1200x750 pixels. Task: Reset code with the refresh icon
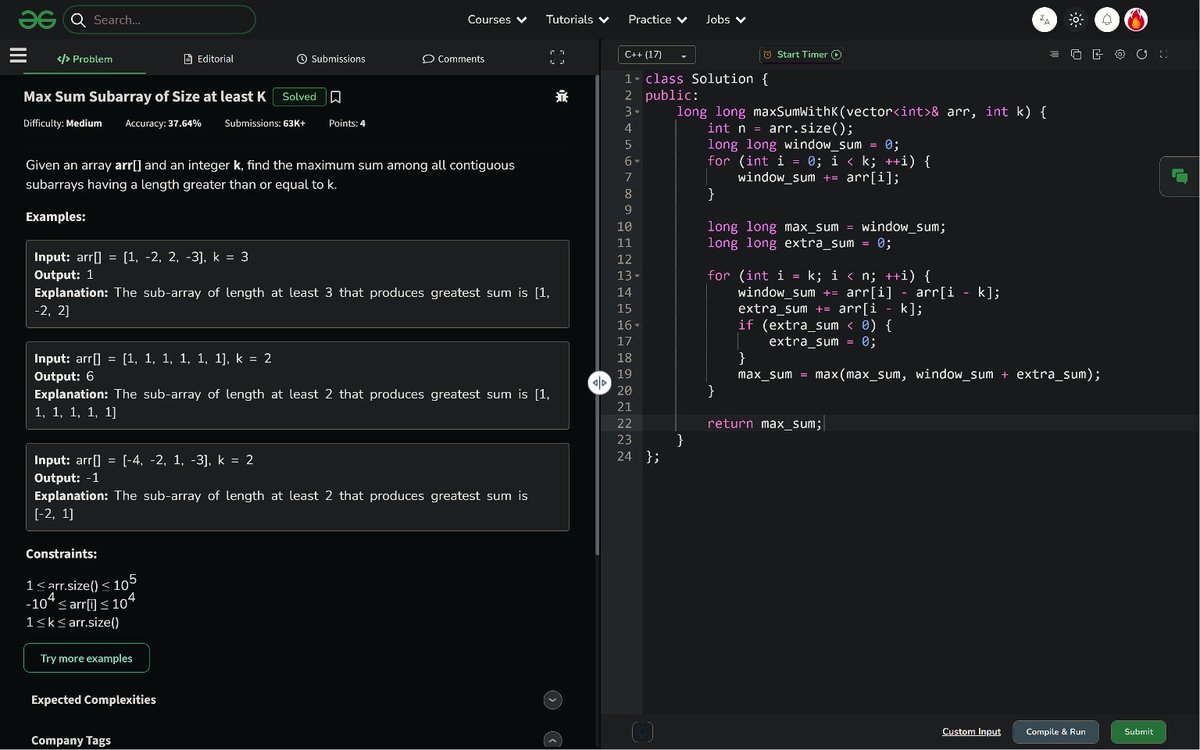[1141, 54]
